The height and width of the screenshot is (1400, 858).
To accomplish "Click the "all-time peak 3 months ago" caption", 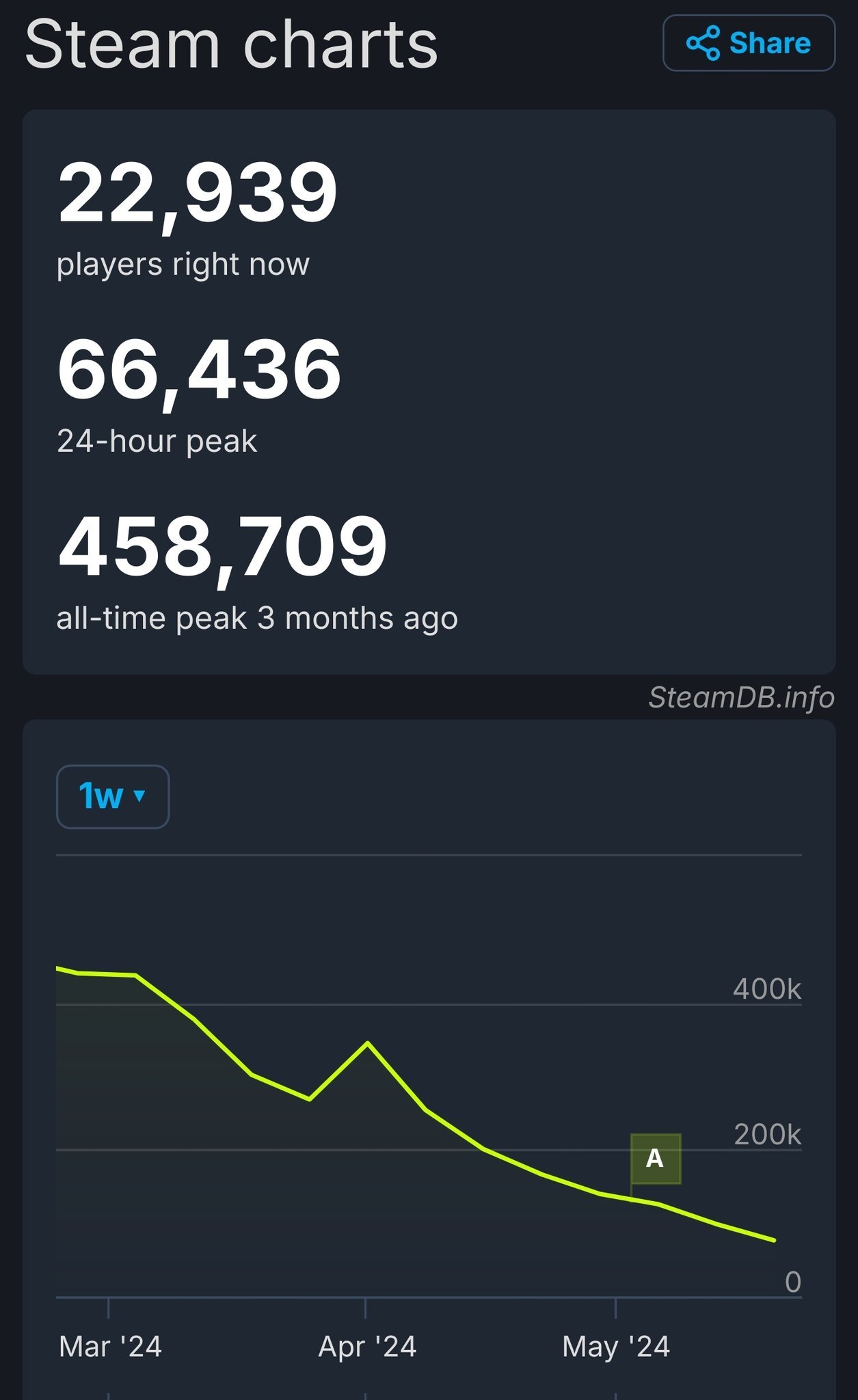I will coord(257,618).
